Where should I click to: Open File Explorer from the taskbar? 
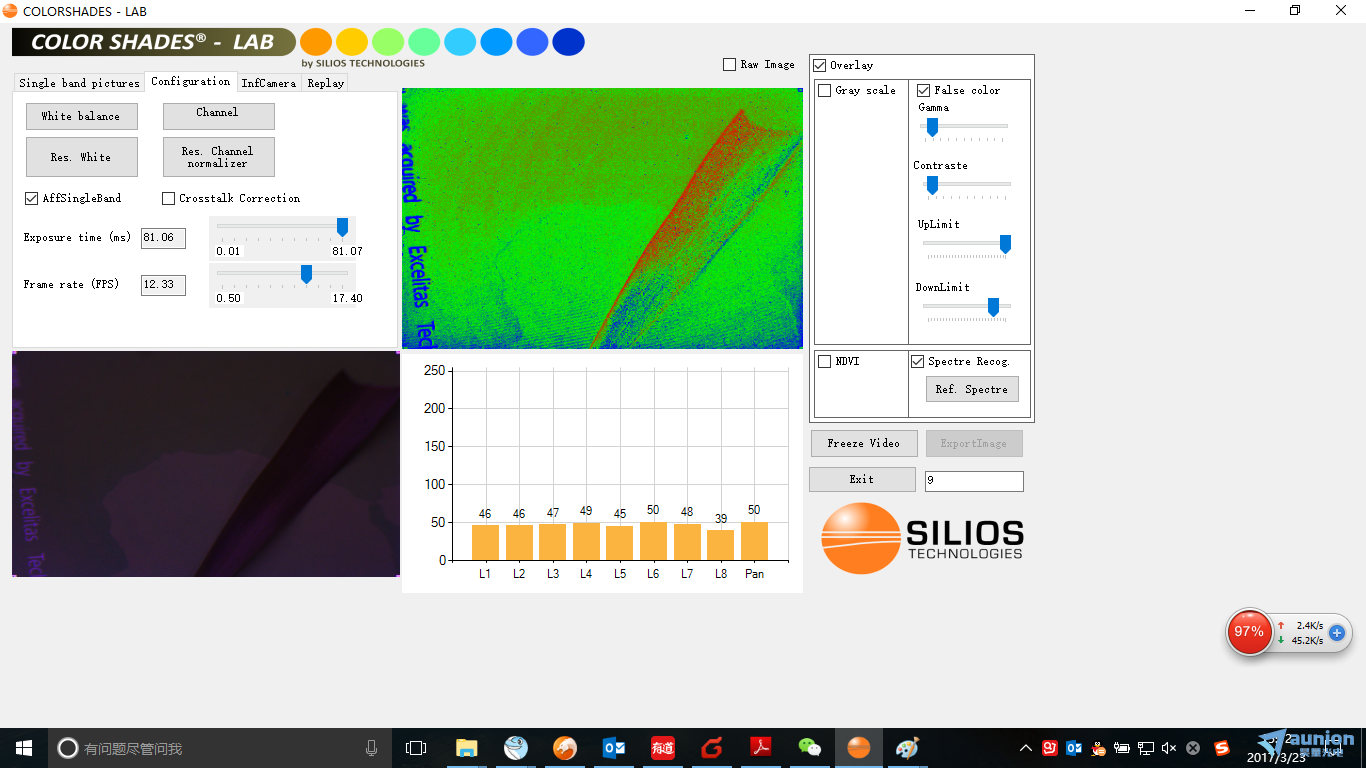pyautogui.click(x=467, y=748)
